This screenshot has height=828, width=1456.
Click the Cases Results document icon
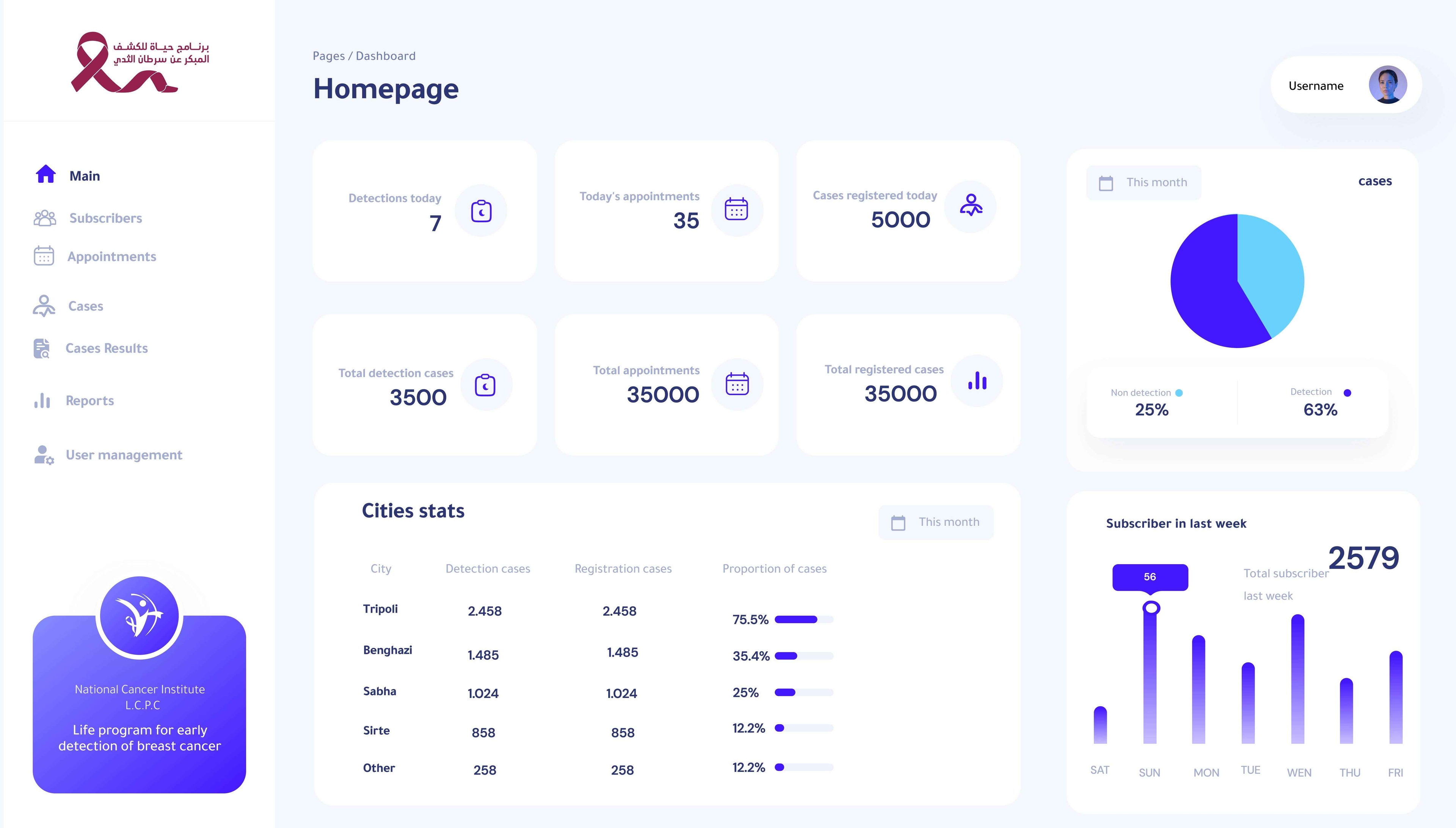42,348
